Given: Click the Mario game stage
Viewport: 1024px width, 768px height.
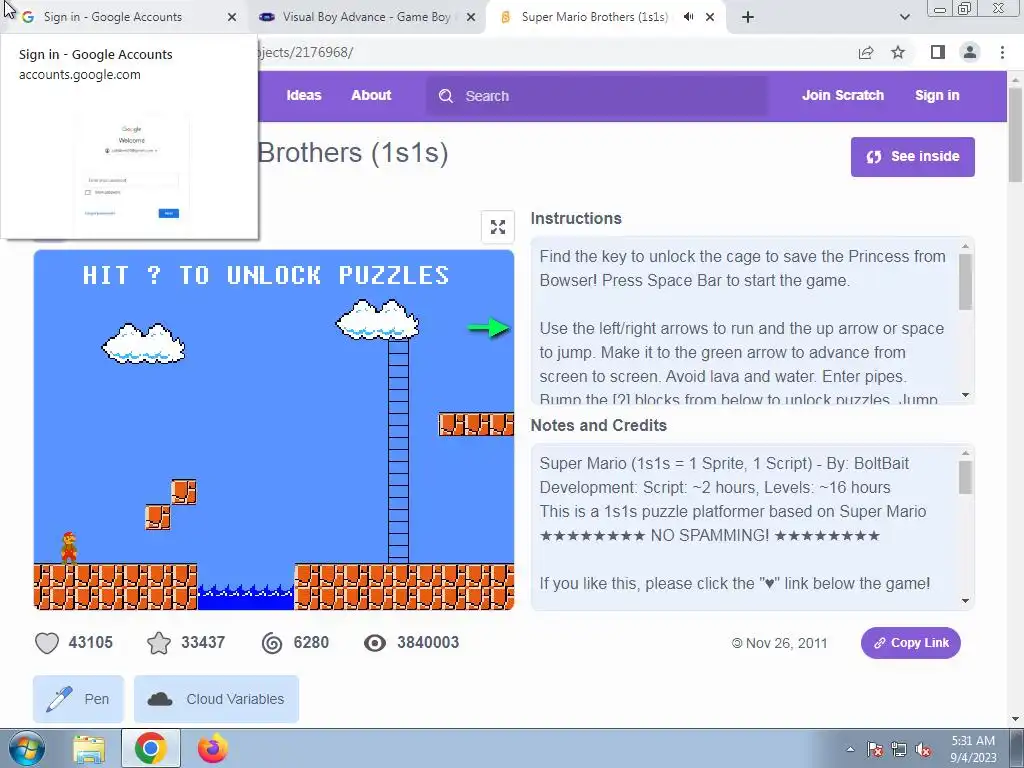Looking at the screenshot, I should pos(274,430).
